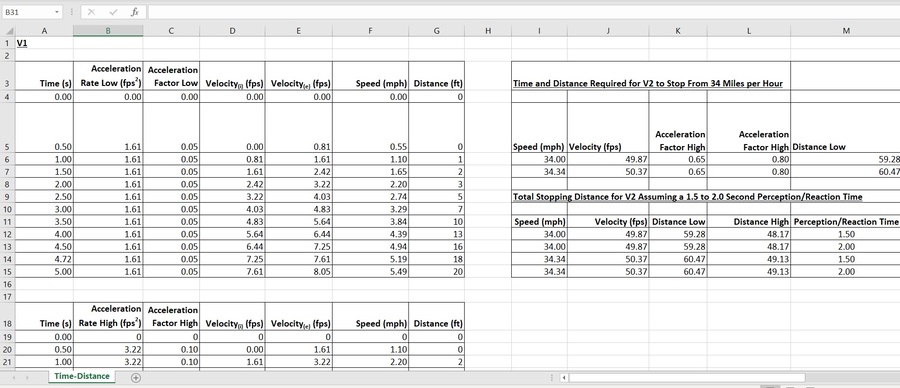The image size is (900, 388).
Task: Select column M header
Action: tap(845, 32)
